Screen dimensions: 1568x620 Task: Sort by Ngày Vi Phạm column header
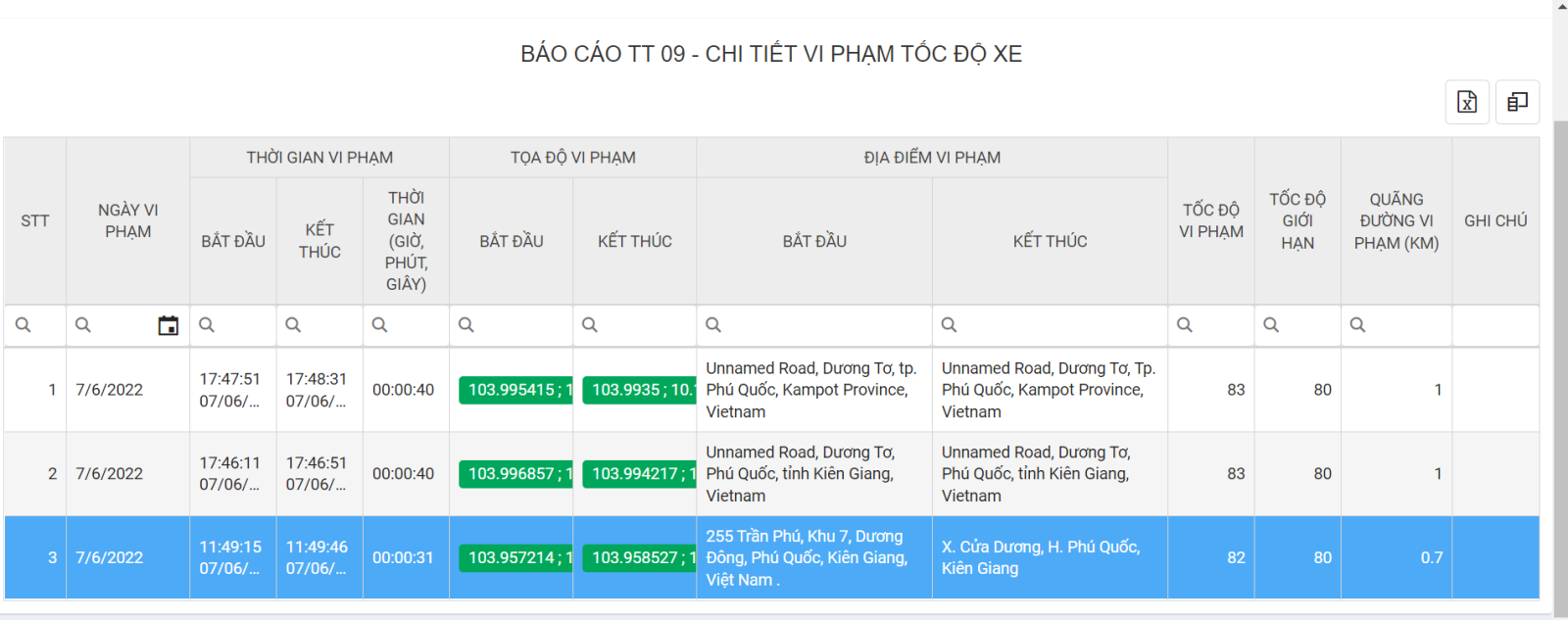tap(127, 221)
